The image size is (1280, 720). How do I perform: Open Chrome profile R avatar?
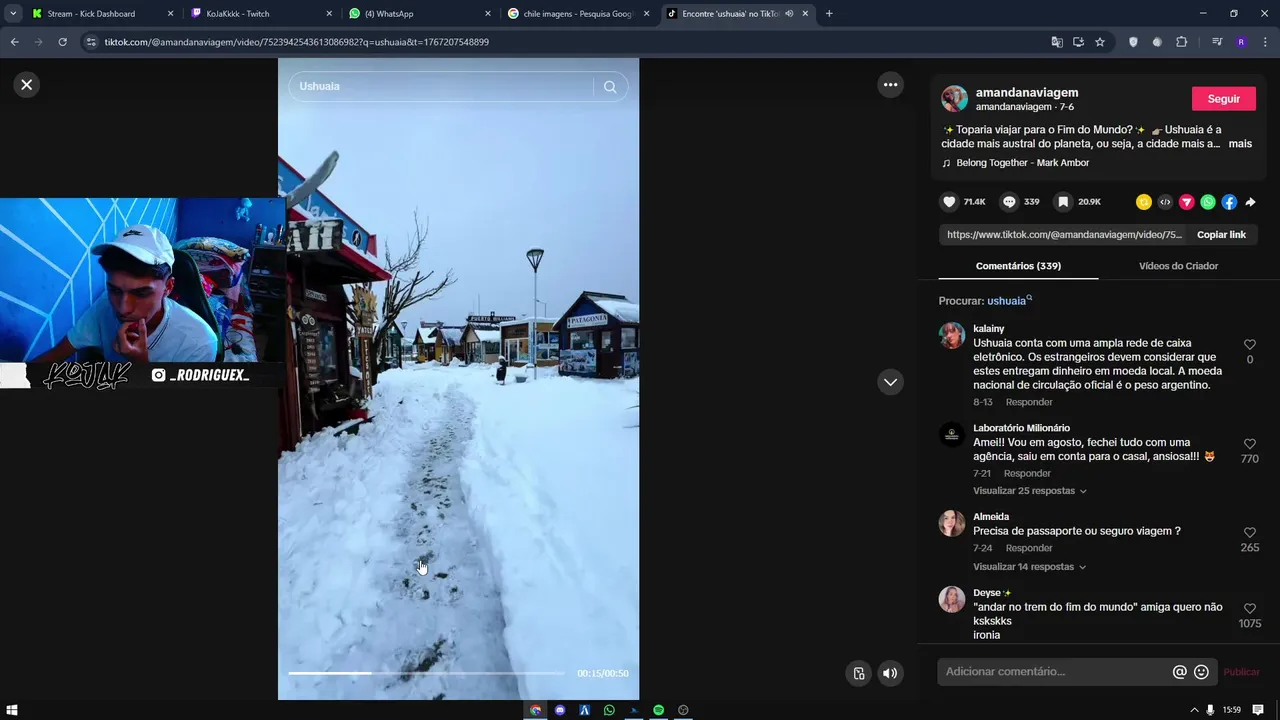[x=1241, y=42]
